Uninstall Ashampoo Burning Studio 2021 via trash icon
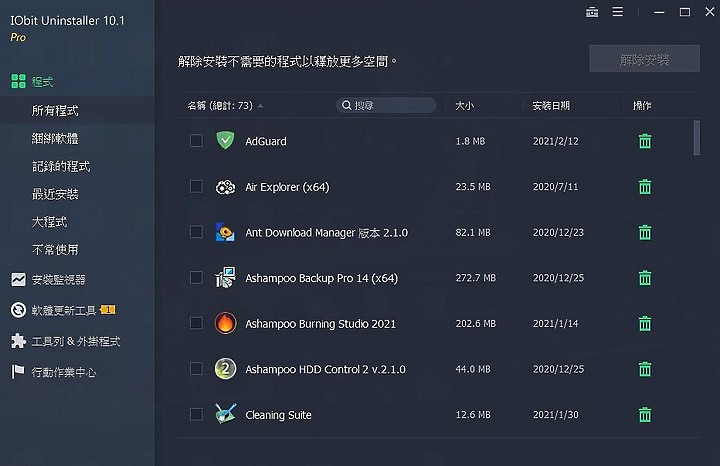 645,324
